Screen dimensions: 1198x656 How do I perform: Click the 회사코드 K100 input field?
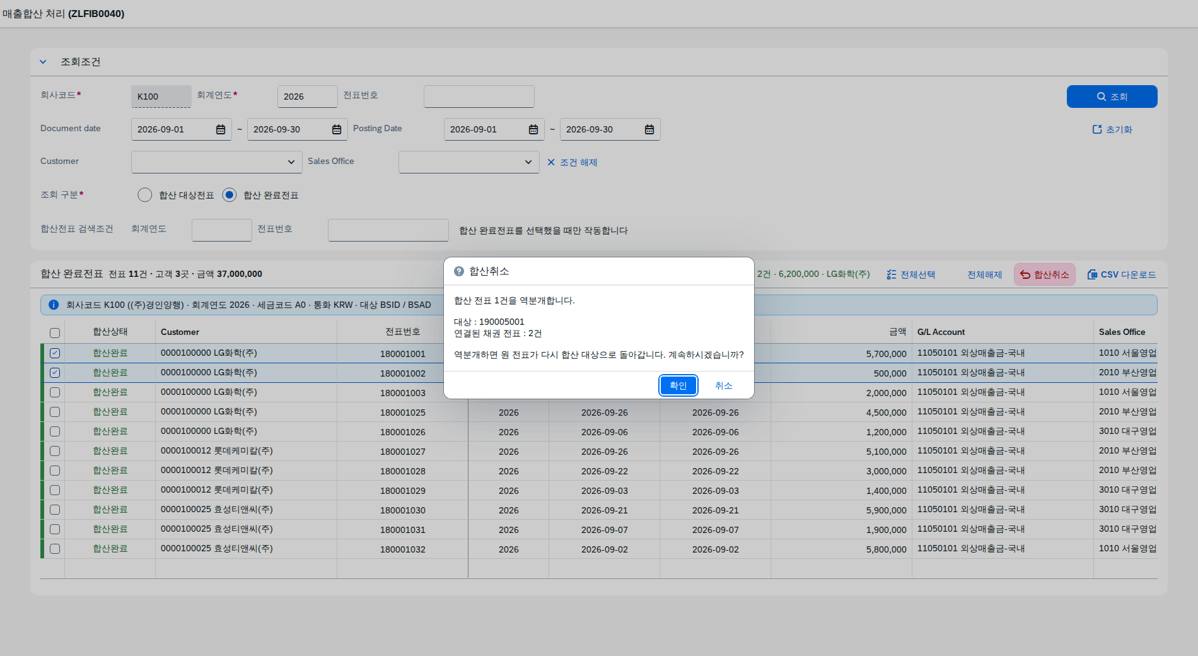(160, 96)
